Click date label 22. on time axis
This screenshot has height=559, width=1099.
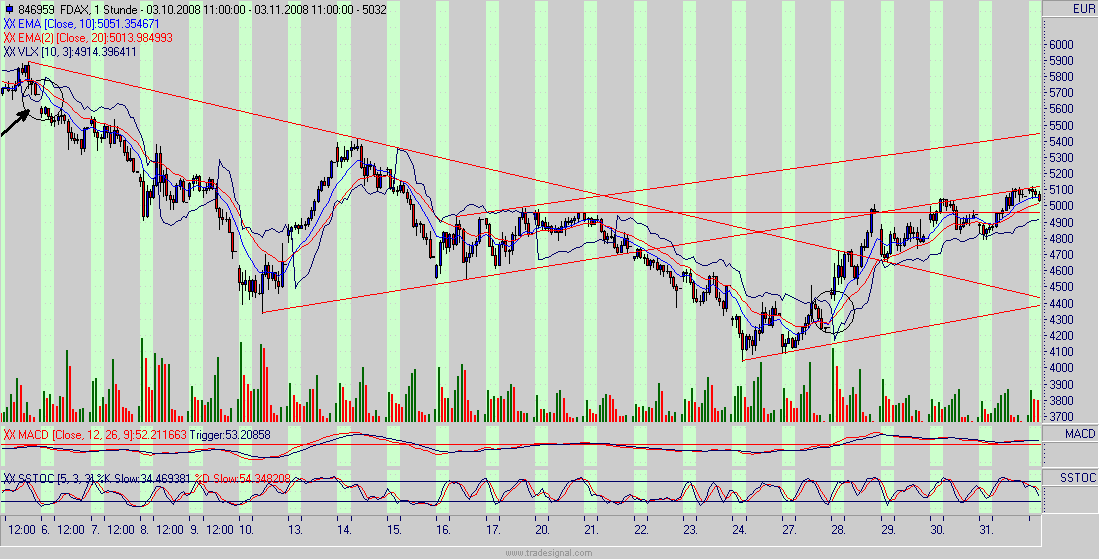tap(641, 530)
